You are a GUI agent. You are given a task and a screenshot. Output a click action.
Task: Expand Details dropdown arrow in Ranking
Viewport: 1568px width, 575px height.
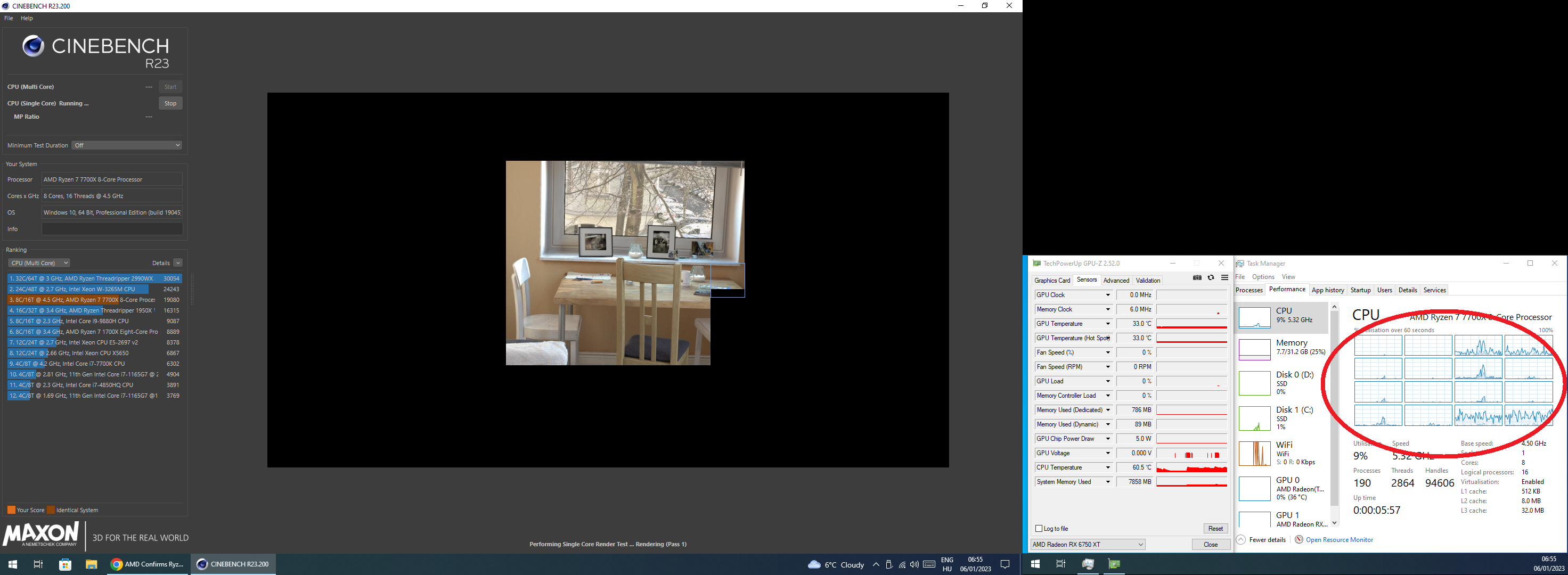(178, 263)
